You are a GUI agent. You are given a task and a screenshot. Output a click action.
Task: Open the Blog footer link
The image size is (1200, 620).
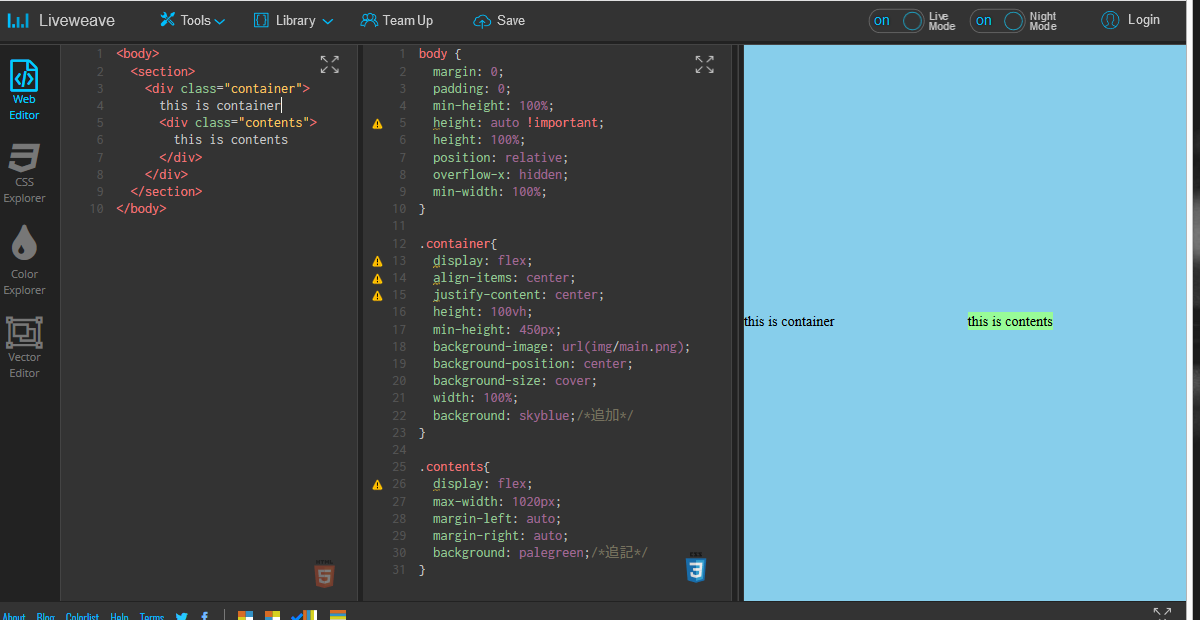(46, 617)
